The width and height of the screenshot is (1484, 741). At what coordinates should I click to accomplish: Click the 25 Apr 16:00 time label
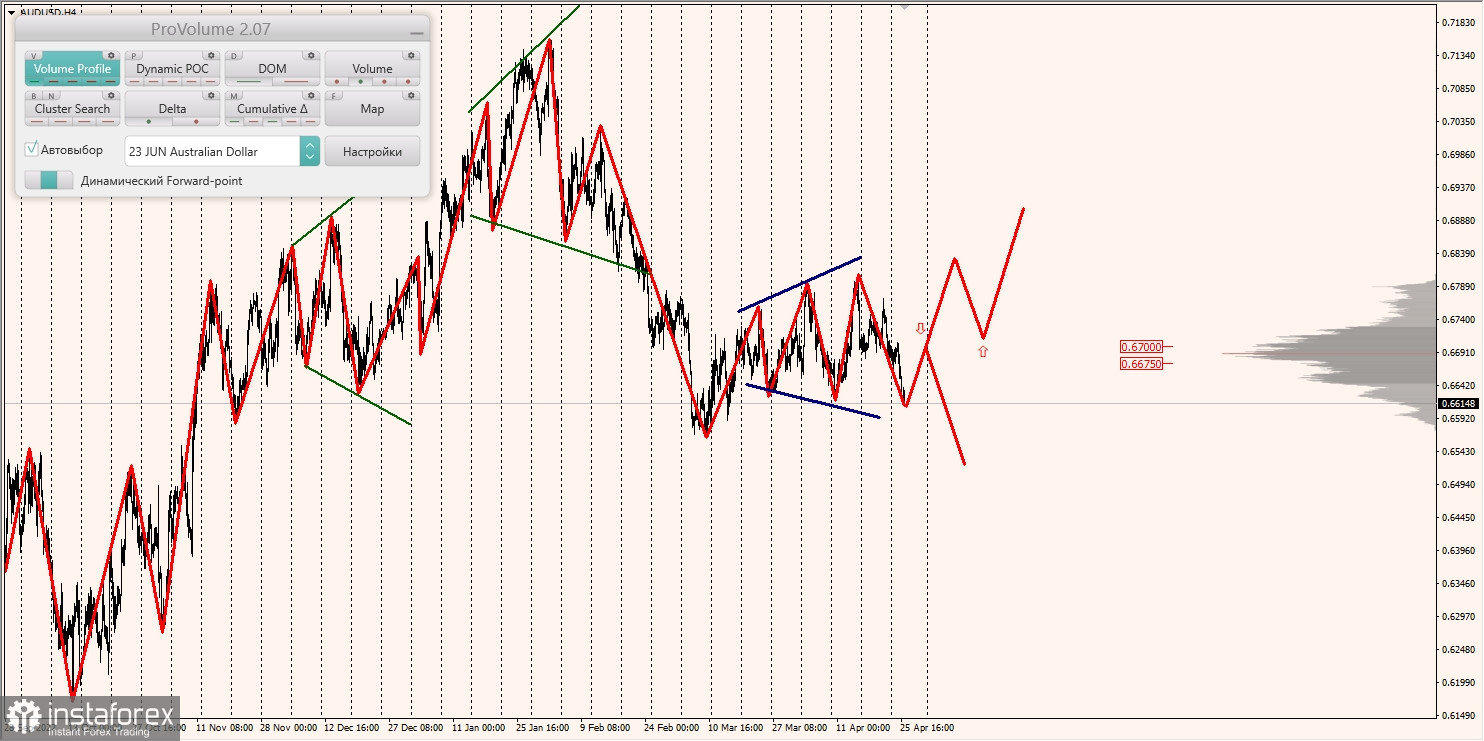926,728
